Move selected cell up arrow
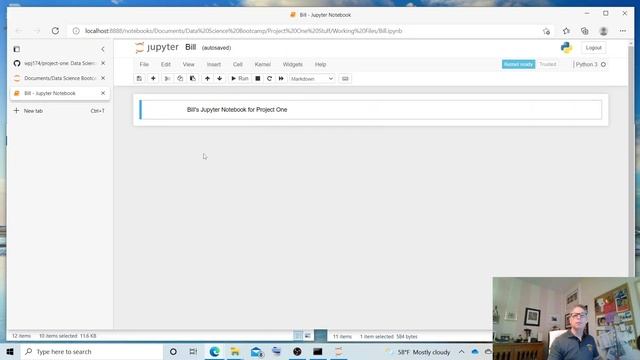Image resolution: width=640 pixels, height=360 pixels. pos(207,78)
